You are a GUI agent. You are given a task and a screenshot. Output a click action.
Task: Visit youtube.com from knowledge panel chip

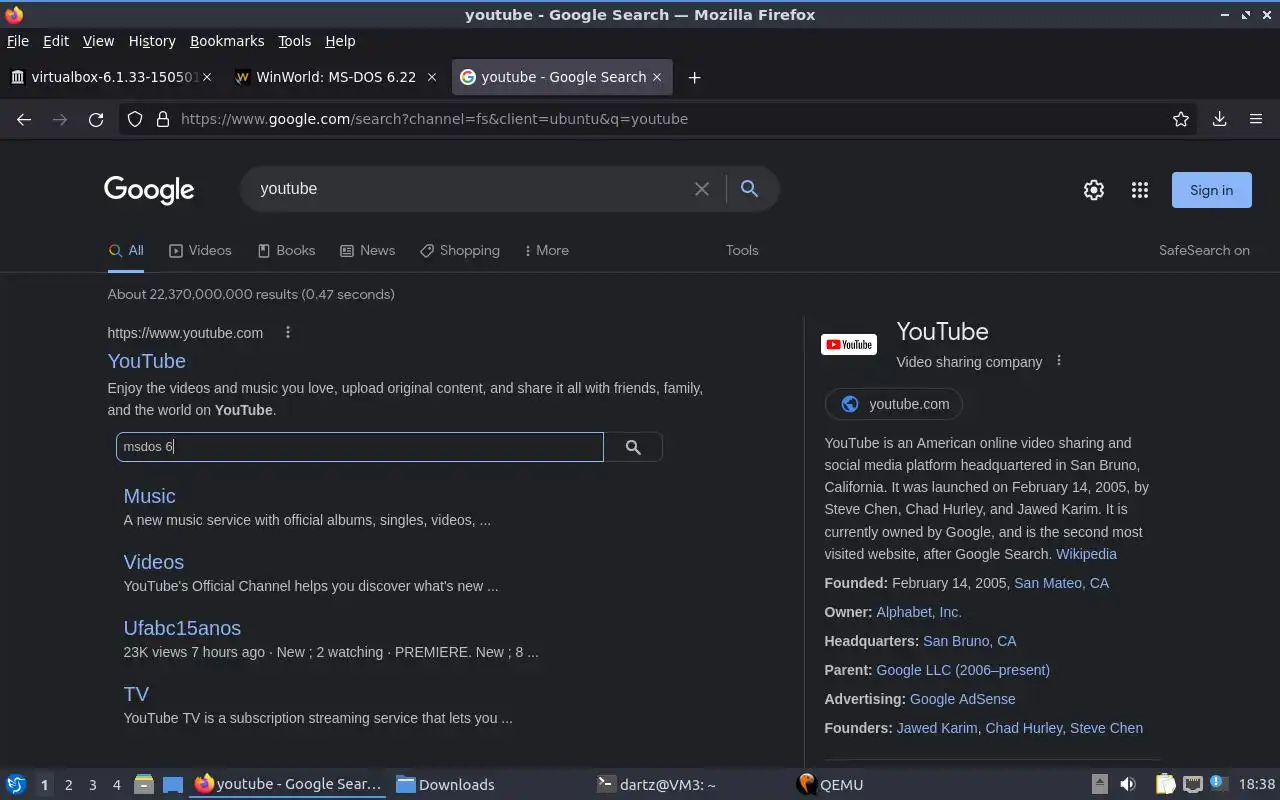894,404
